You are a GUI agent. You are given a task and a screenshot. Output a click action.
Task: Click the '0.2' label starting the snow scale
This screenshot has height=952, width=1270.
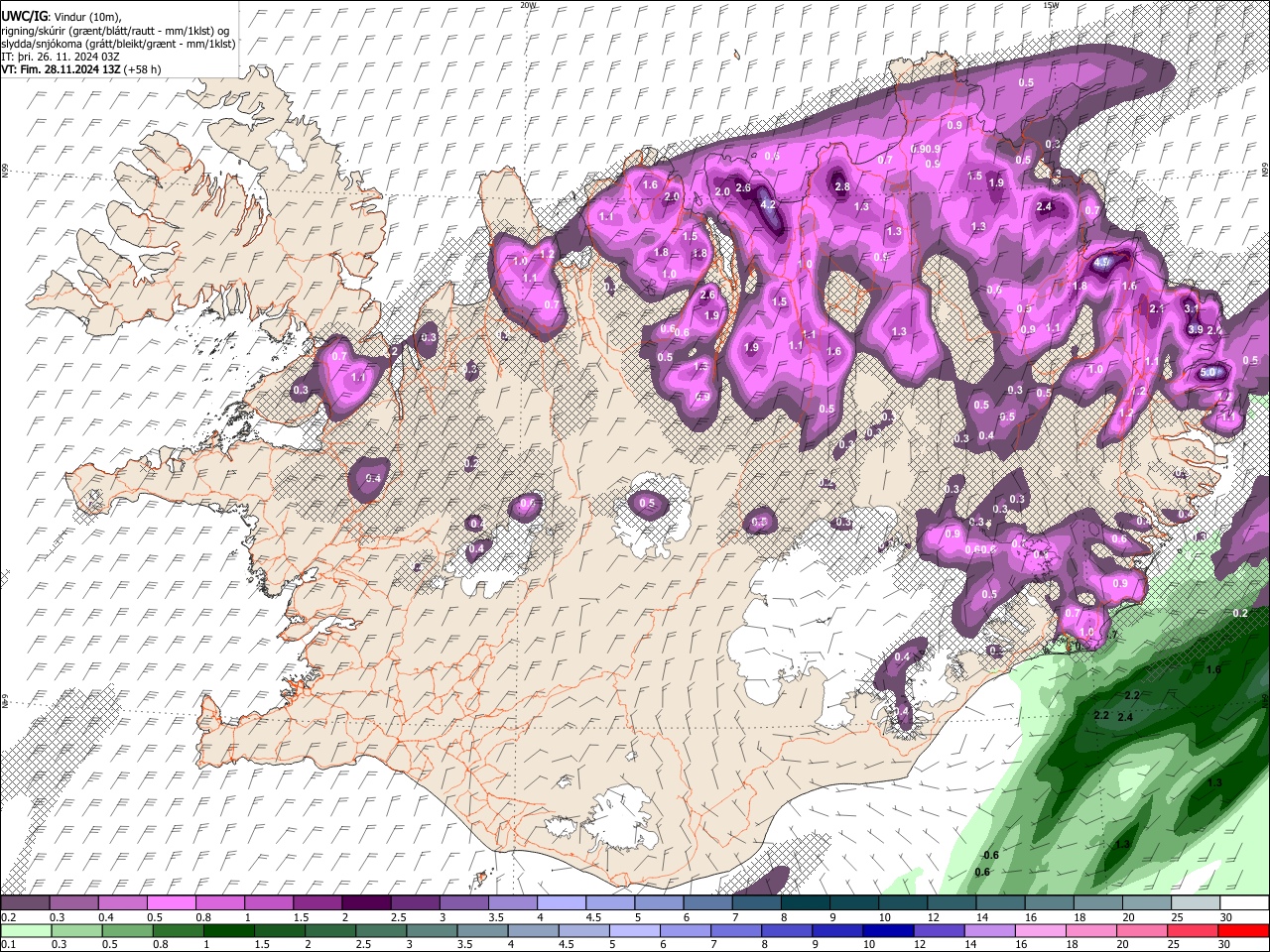click(6, 917)
